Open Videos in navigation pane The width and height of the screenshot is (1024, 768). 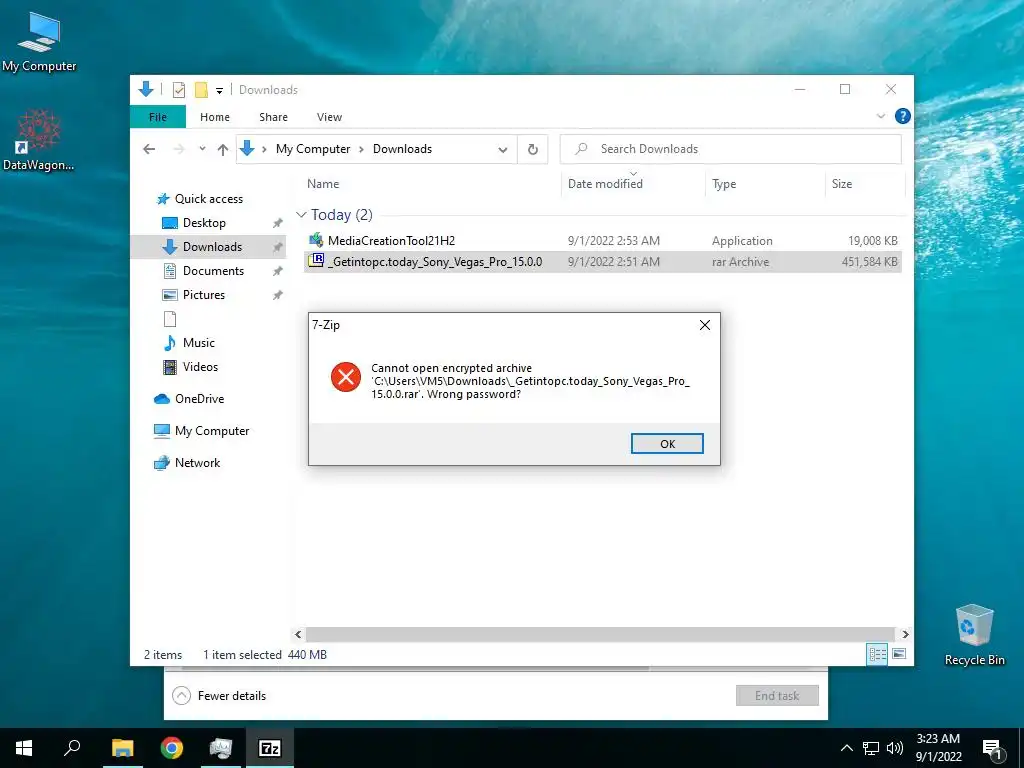coord(200,367)
